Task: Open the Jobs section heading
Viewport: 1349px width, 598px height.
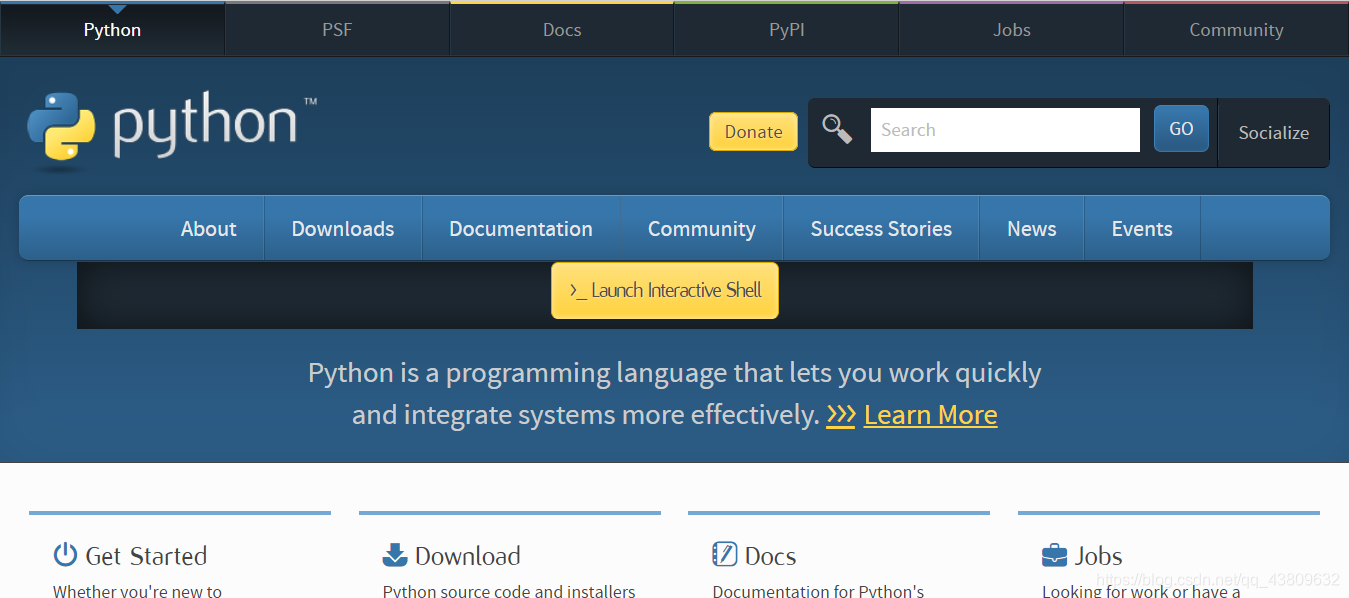Action: click(1098, 556)
